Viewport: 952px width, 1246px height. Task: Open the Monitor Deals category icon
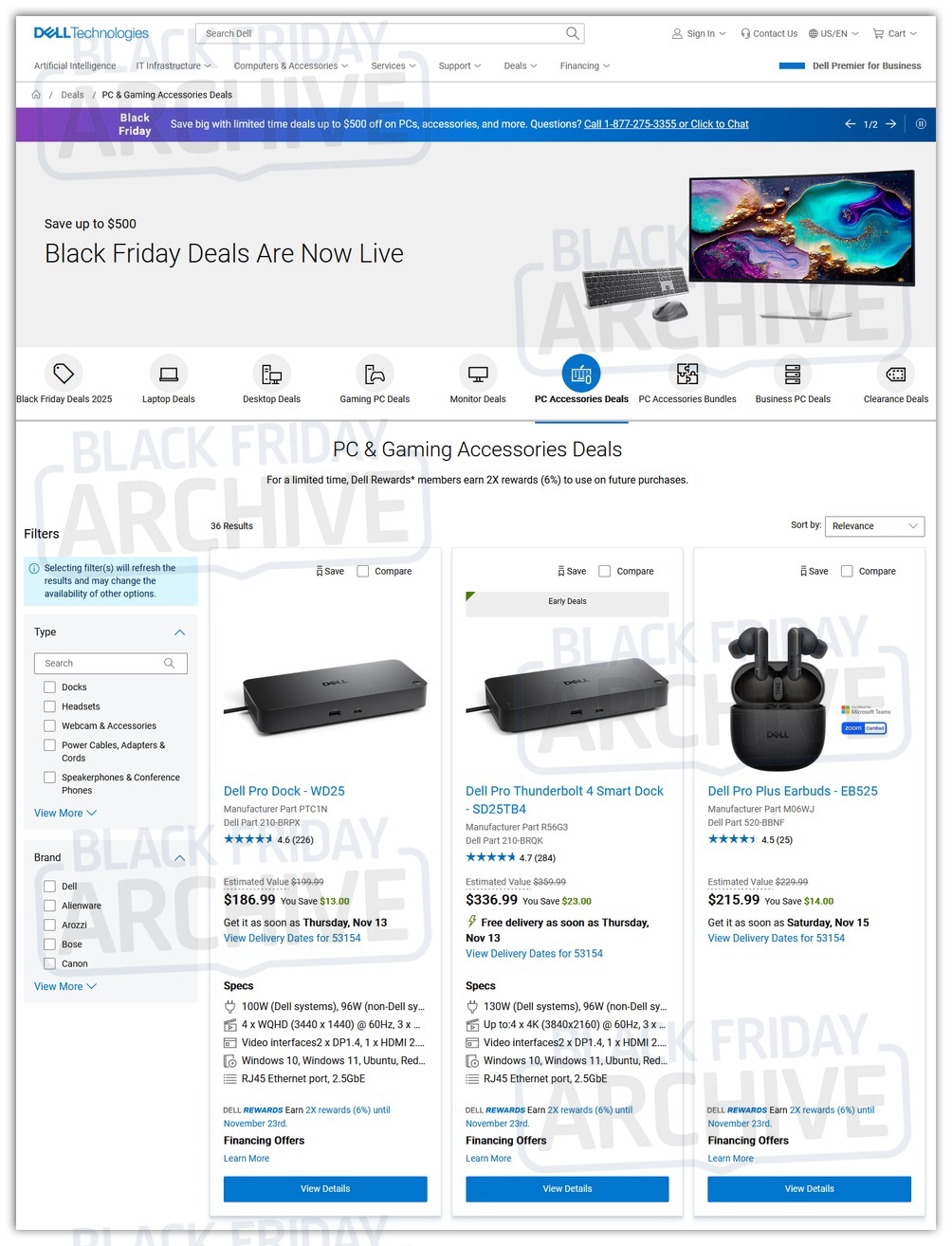[478, 374]
